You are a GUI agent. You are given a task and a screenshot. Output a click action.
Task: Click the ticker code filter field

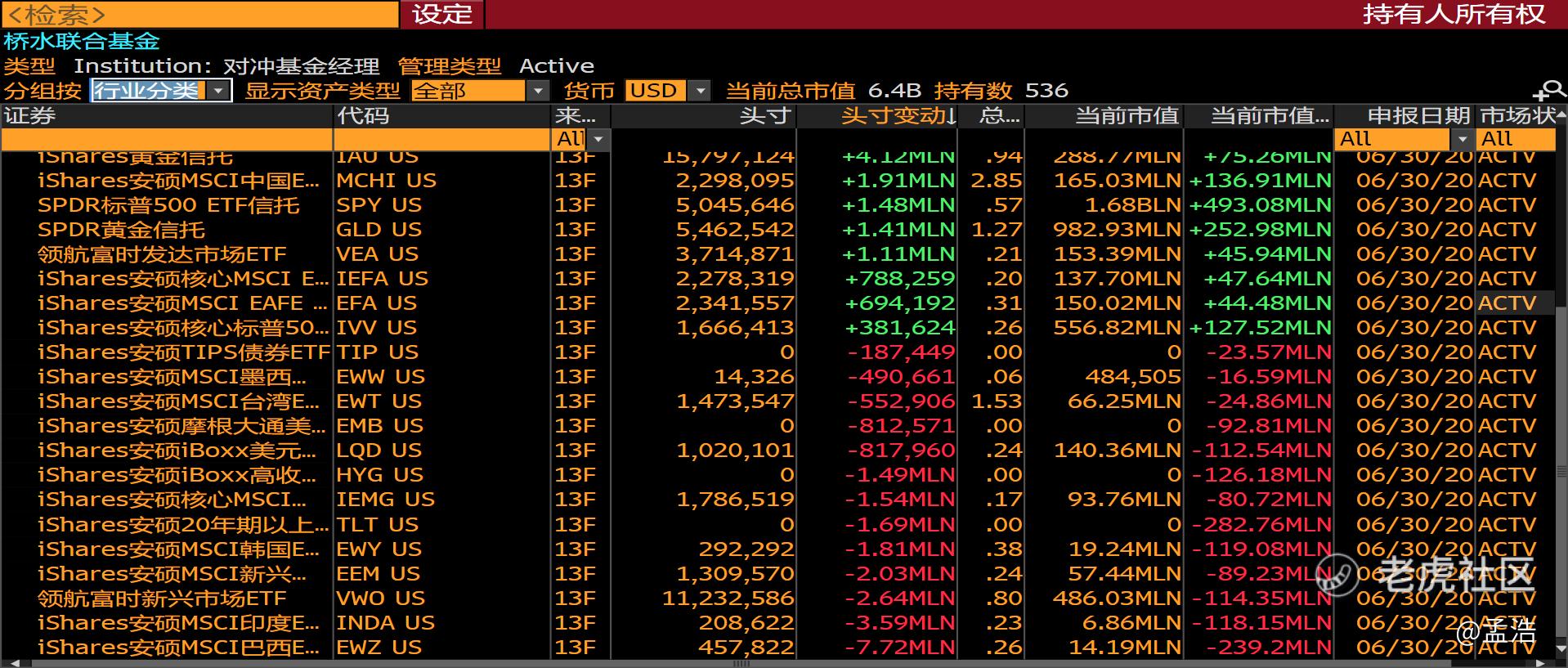click(442, 139)
